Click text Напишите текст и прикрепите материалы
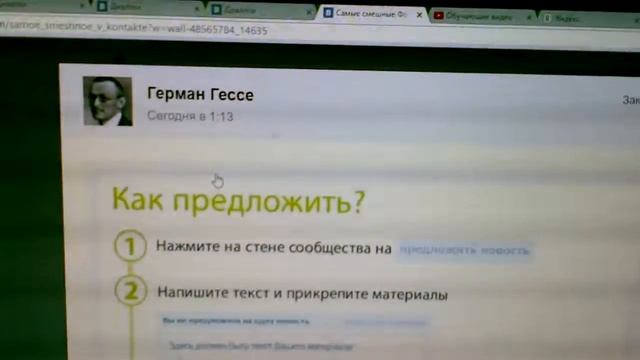Viewport: 640px width, 360px height. click(302, 293)
